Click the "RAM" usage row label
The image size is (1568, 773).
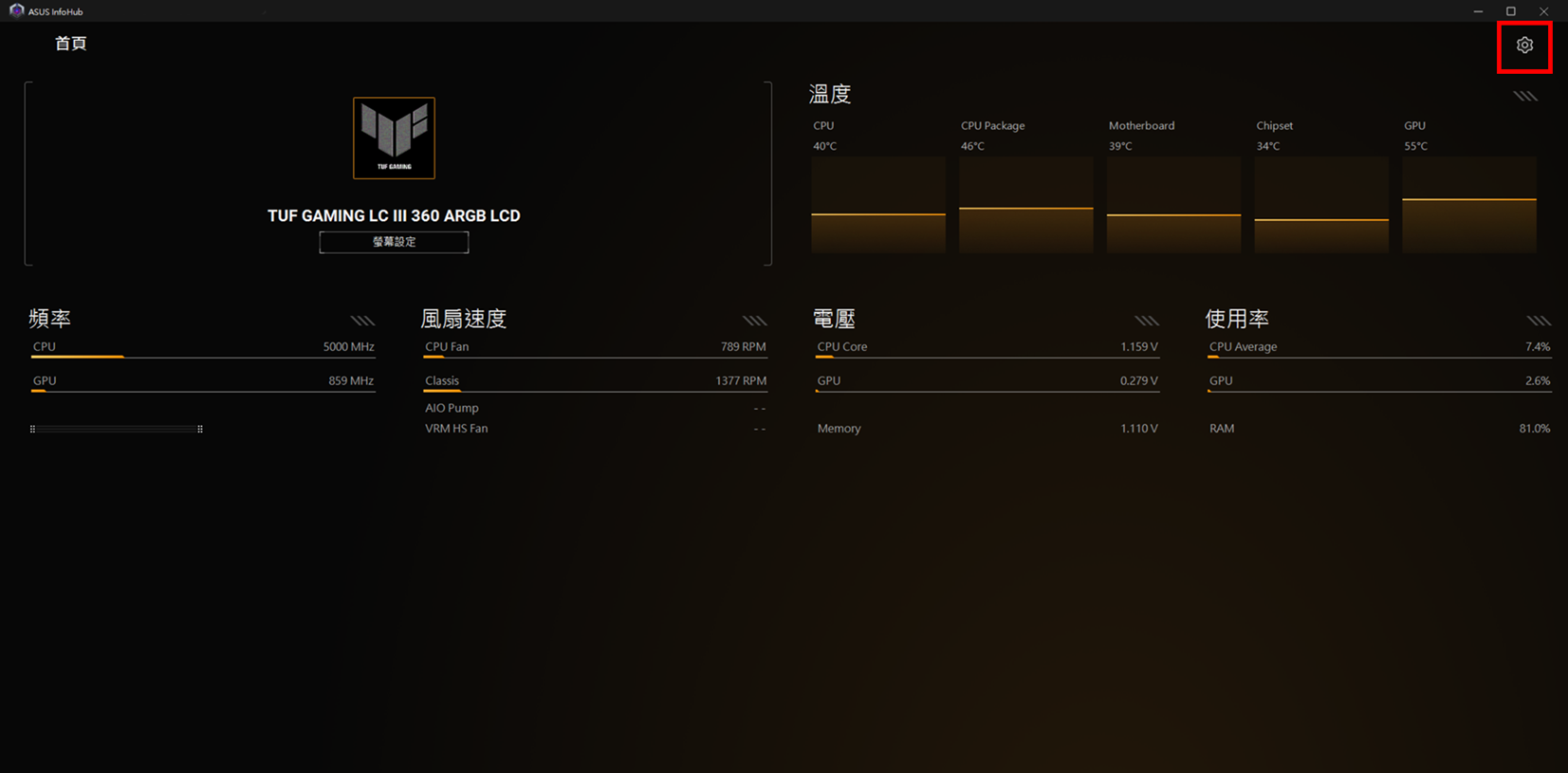pos(1222,429)
